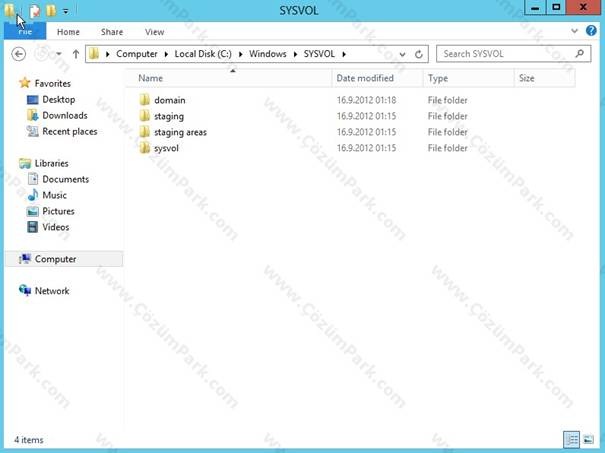Open the Videos library

(56, 227)
